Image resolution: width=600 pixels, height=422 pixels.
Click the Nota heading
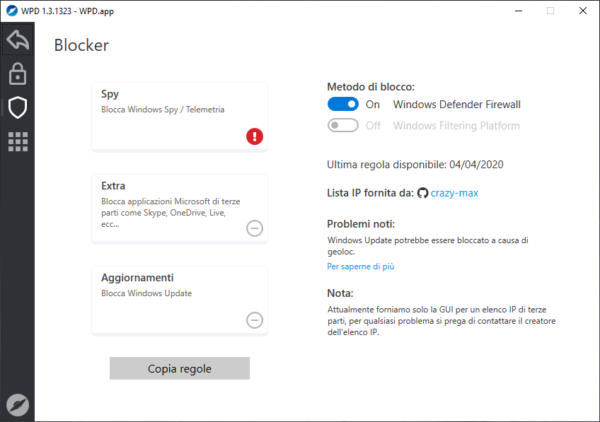point(340,293)
